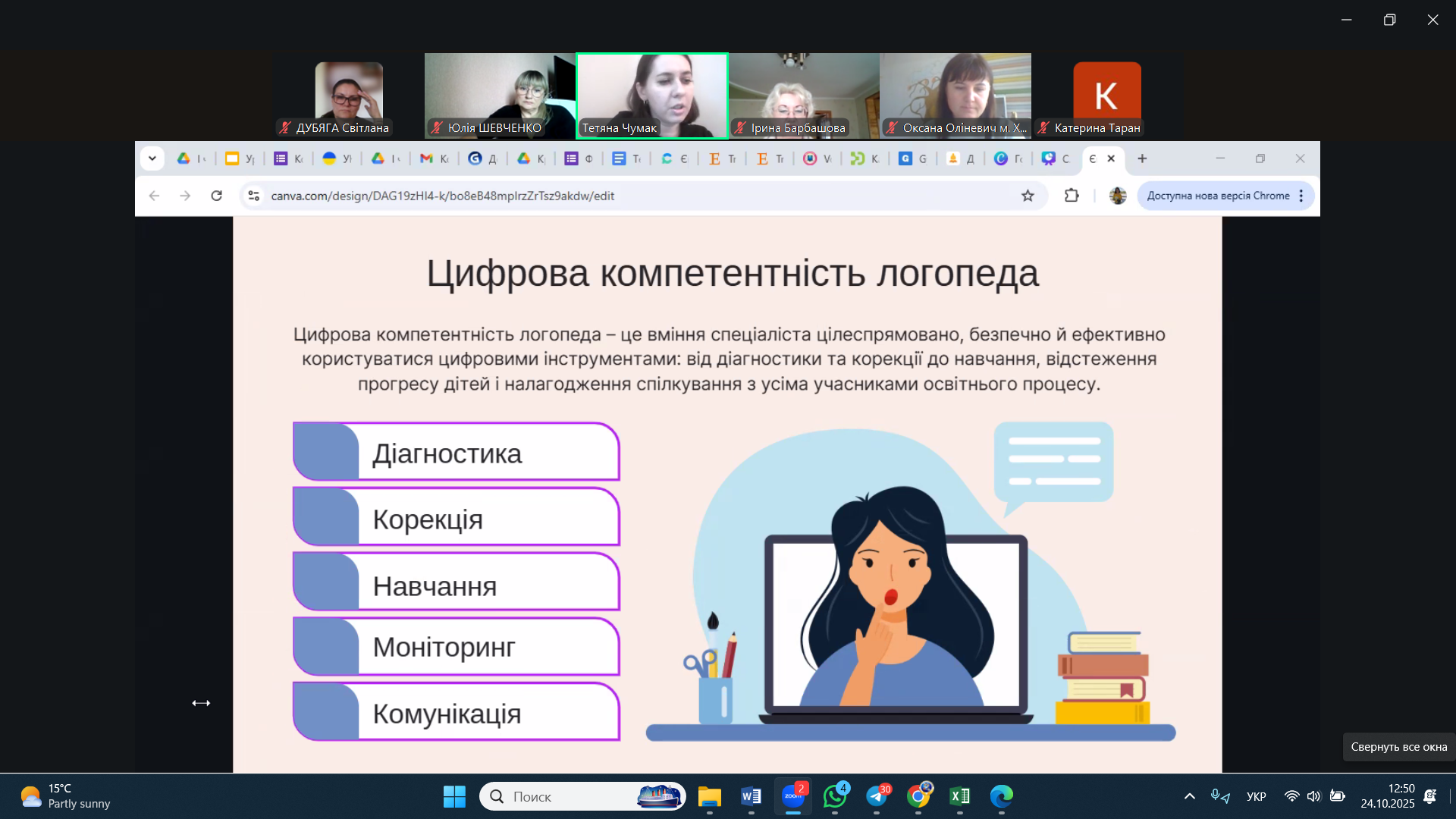Screen dimensions: 1456x819
Task: Open the Chrome tab search dropdown arrow
Action: [152, 158]
